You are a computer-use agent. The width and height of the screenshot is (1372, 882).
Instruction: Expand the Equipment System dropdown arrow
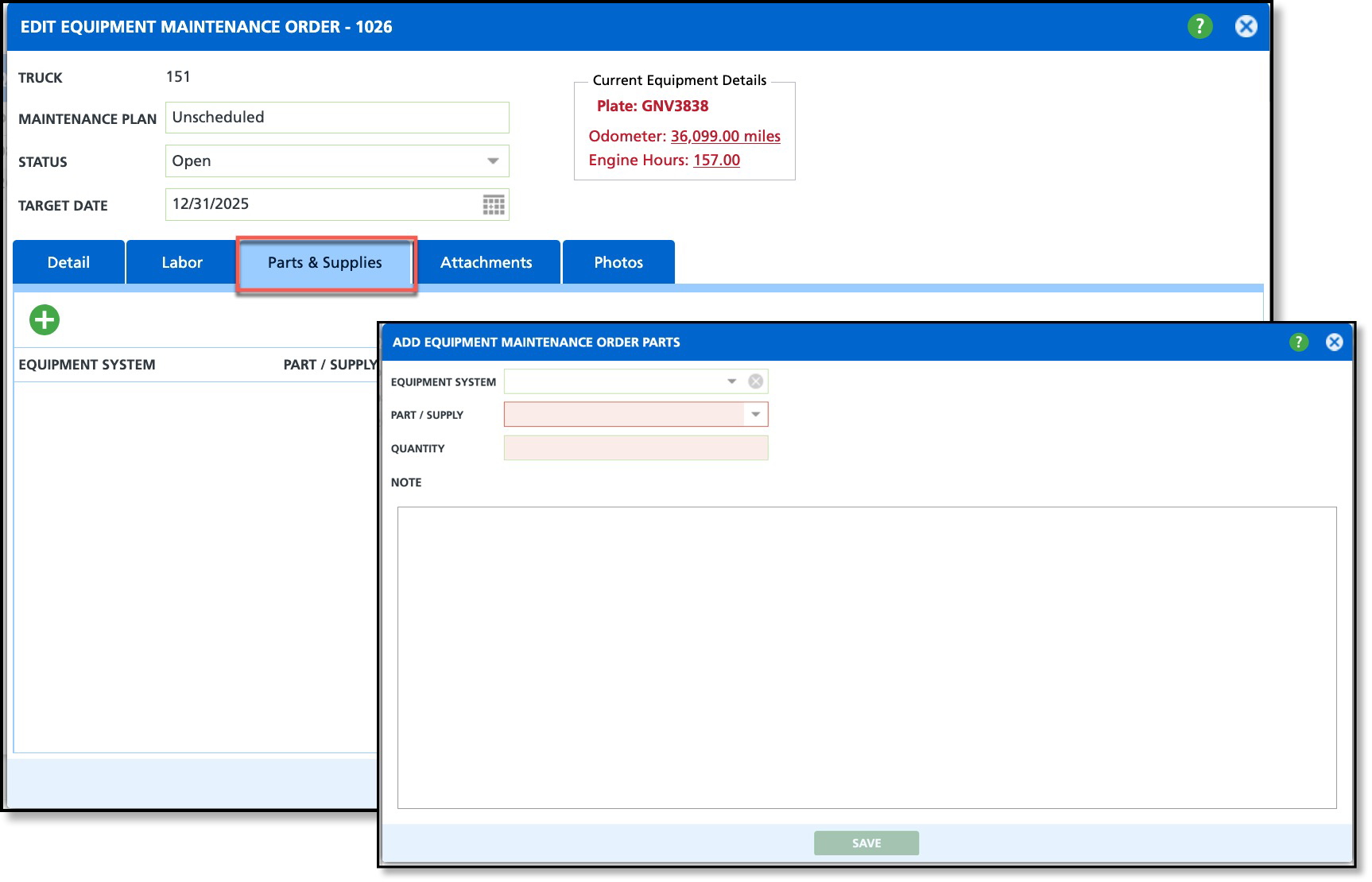(731, 381)
